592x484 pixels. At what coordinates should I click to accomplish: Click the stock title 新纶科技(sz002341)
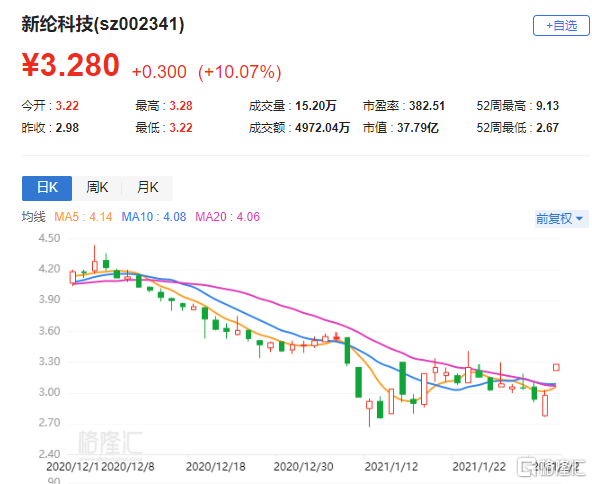(x=103, y=25)
